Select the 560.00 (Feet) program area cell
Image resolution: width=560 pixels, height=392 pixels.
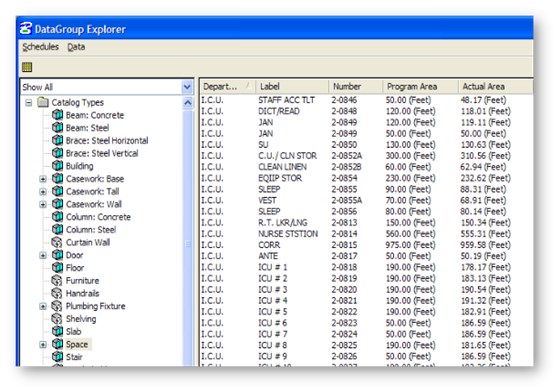[410, 234]
